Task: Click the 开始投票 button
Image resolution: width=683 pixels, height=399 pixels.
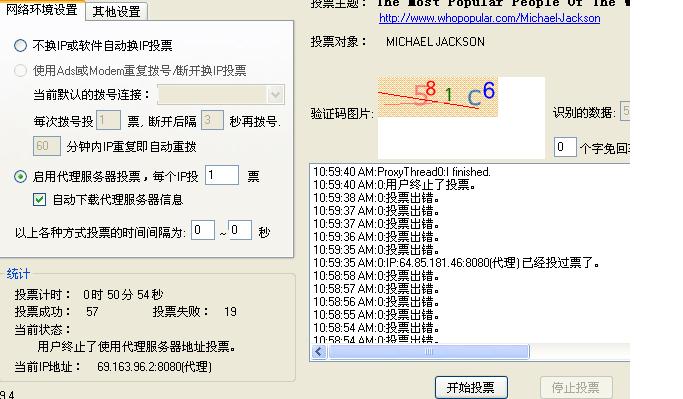Action: click(x=471, y=387)
